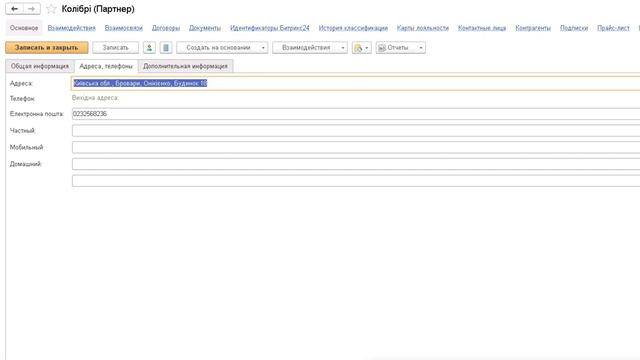Click the field containing 0232568236
The image size is (640, 360).
pos(356,114)
